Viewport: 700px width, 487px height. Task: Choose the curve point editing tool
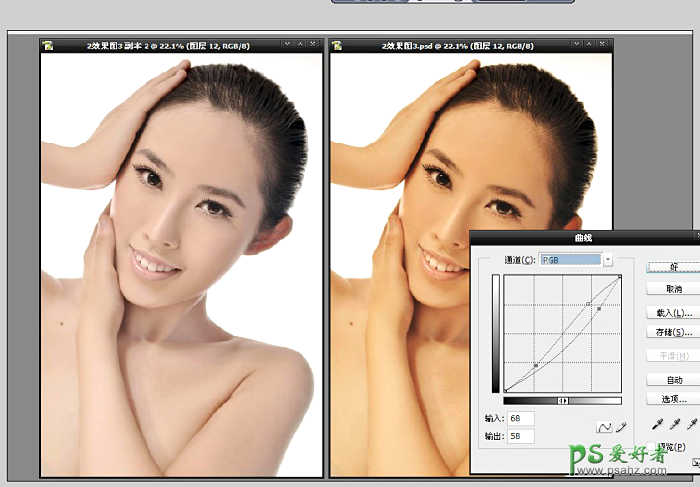coord(604,427)
